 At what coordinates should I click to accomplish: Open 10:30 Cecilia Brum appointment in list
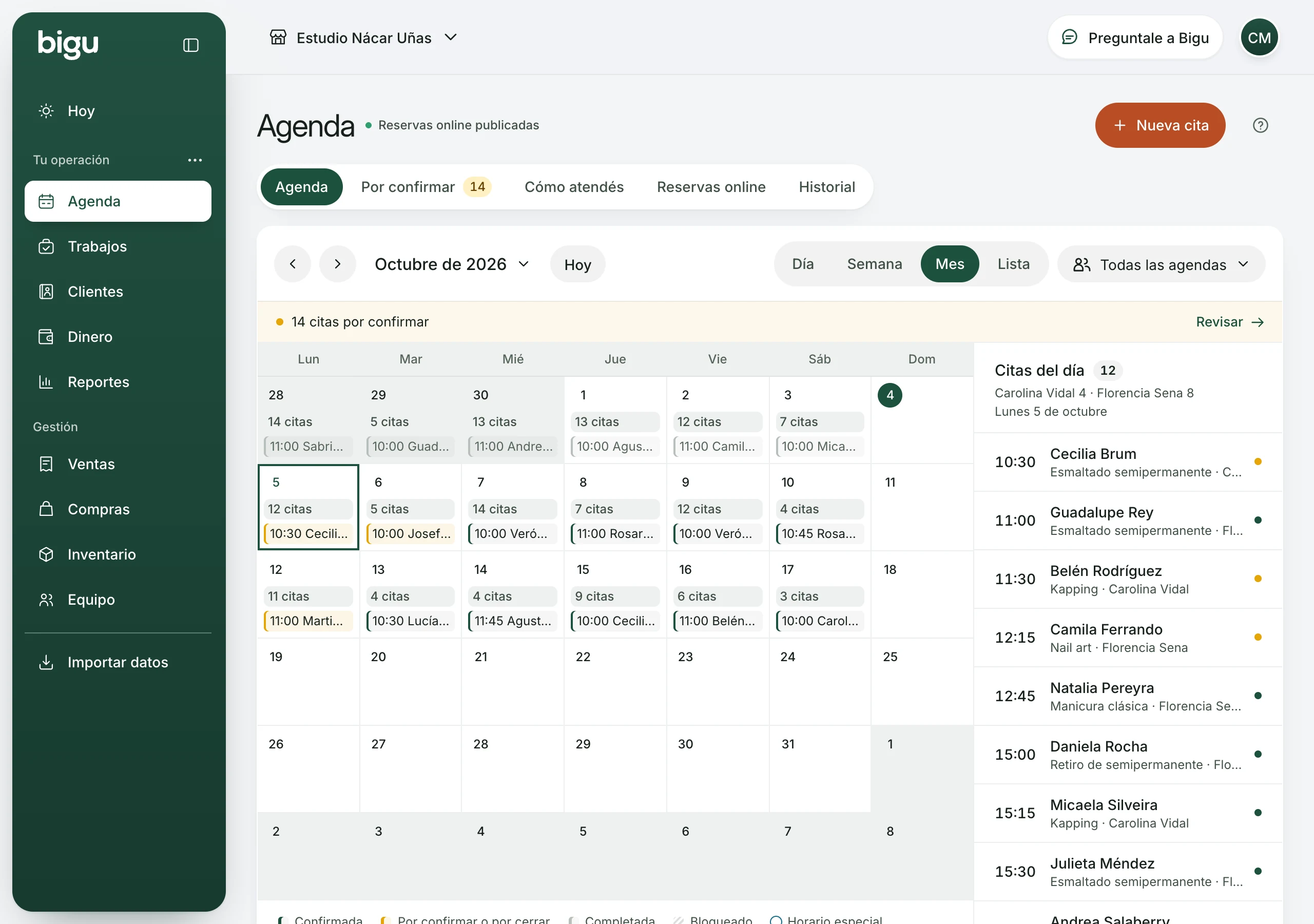coord(1128,462)
